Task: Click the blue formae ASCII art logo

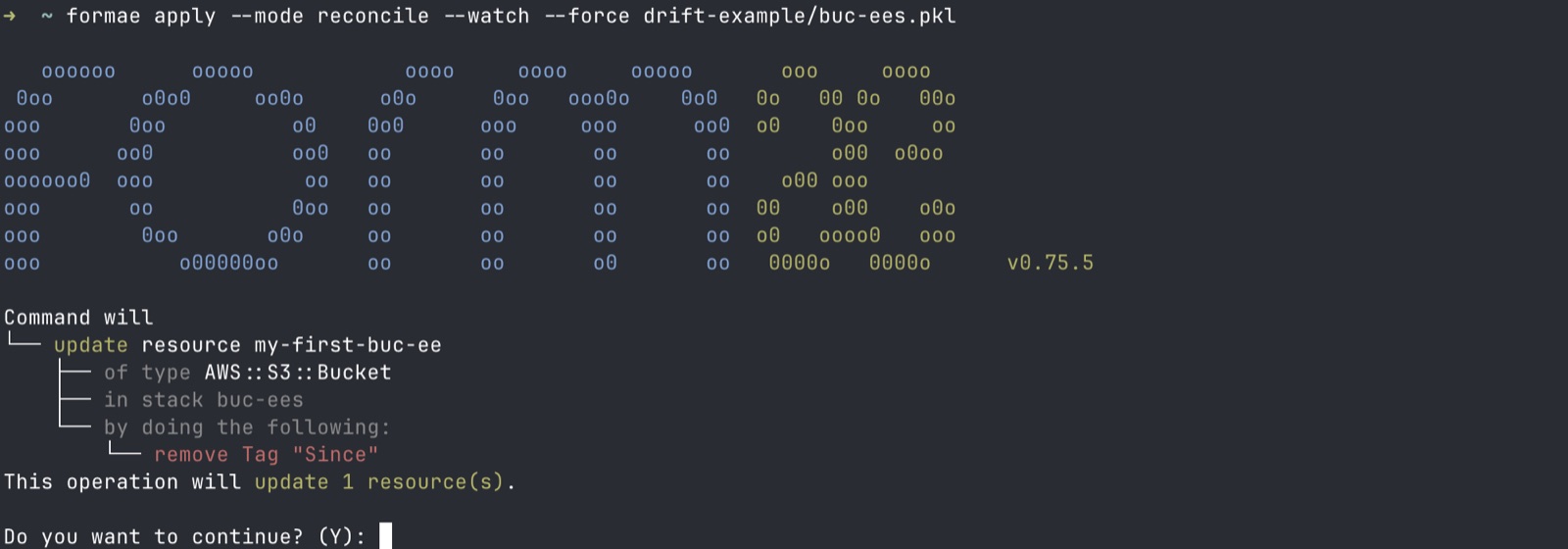Action: (x=367, y=167)
